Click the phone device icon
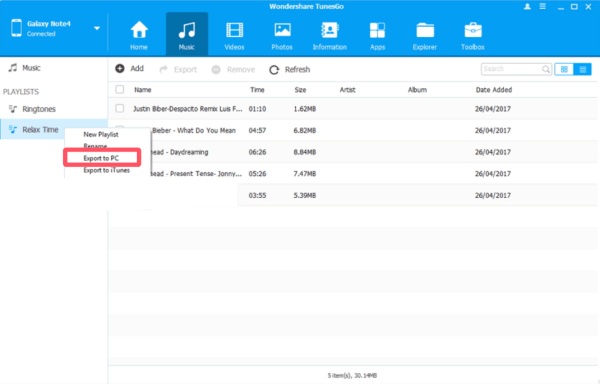 pyautogui.click(x=16, y=28)
